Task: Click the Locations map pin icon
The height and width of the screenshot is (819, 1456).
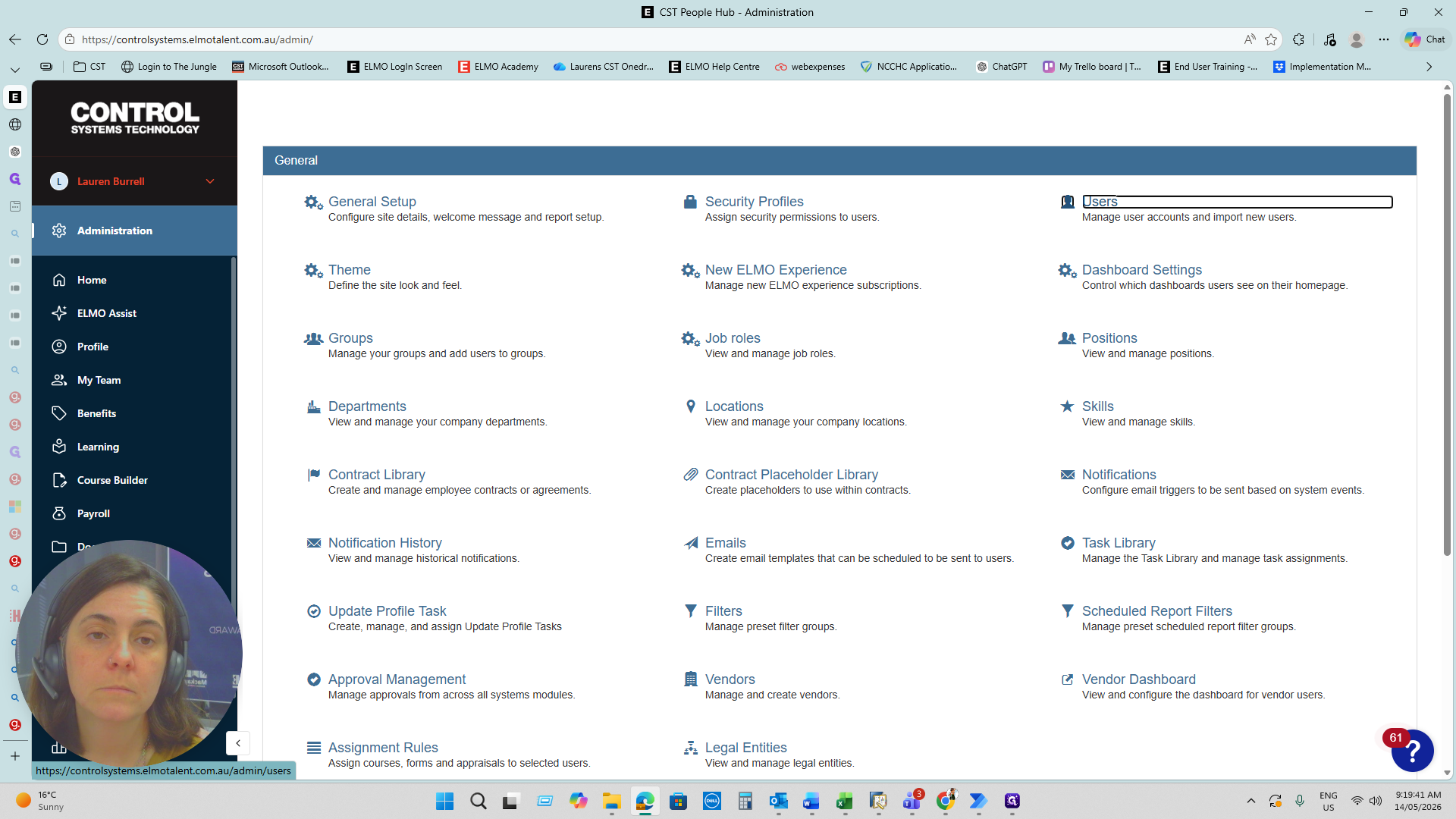Action: click(690, 406)
